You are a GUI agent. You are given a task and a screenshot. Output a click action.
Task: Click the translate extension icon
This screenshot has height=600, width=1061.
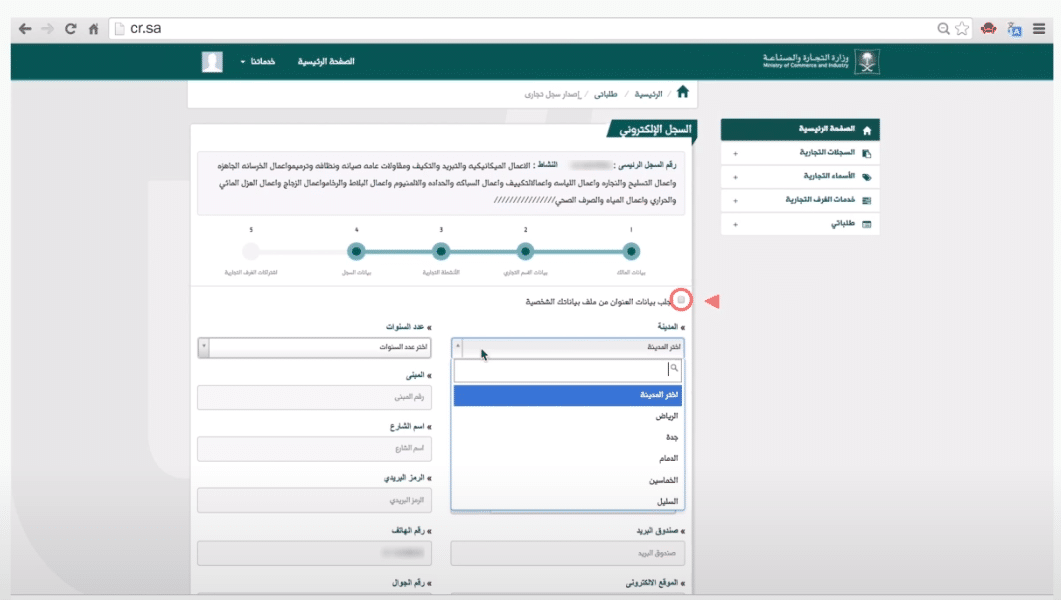pos(1014,29)
